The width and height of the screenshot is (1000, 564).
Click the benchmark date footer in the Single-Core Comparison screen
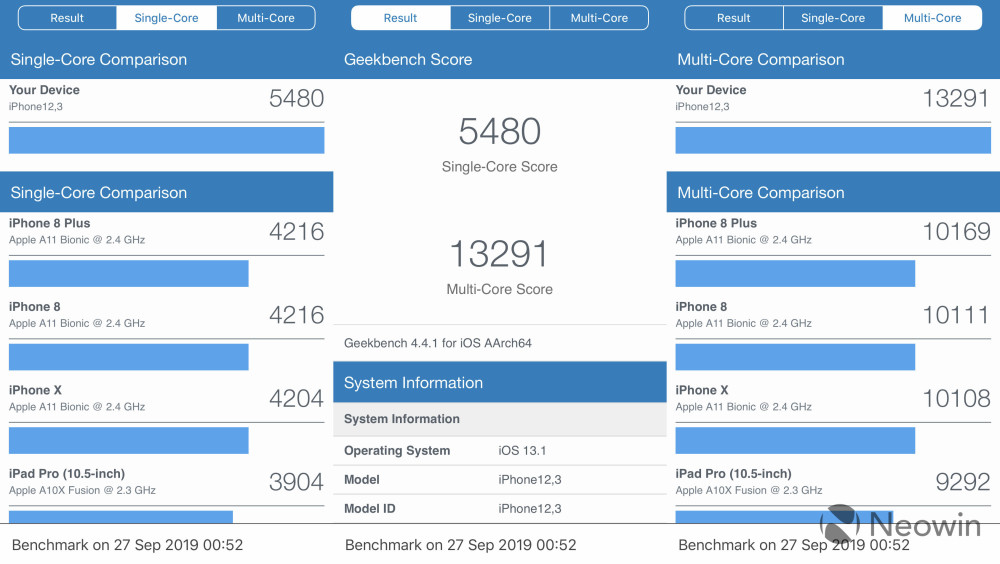tap(128, 545)
